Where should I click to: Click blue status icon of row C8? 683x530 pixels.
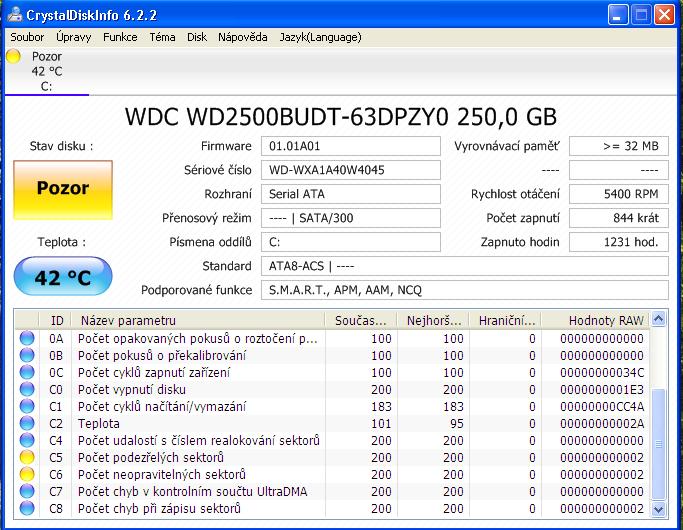click(27, 508)
